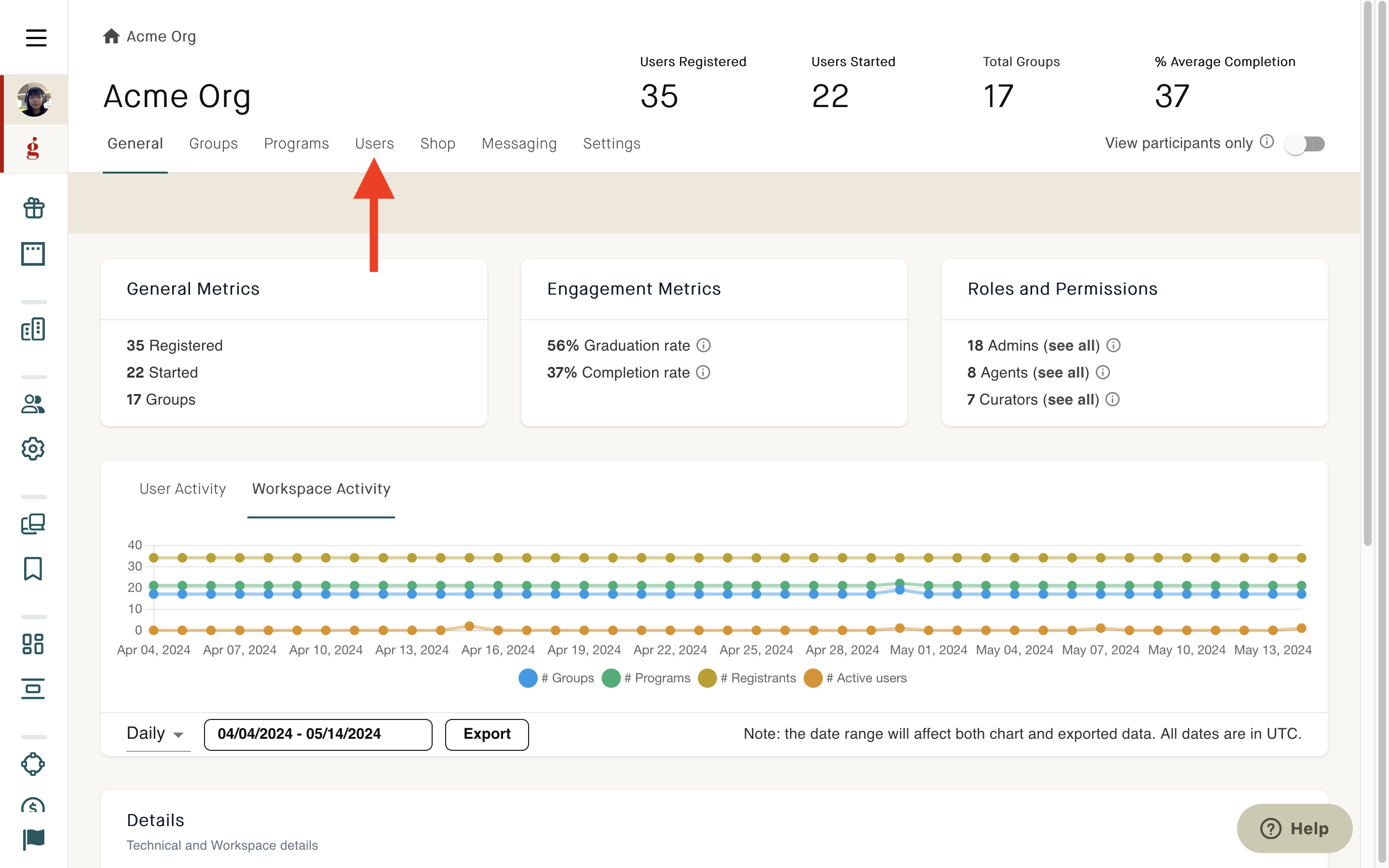Click the flag icon in sidebar
The height and width of the screenshot is (868, 1389).
point(33,839)
